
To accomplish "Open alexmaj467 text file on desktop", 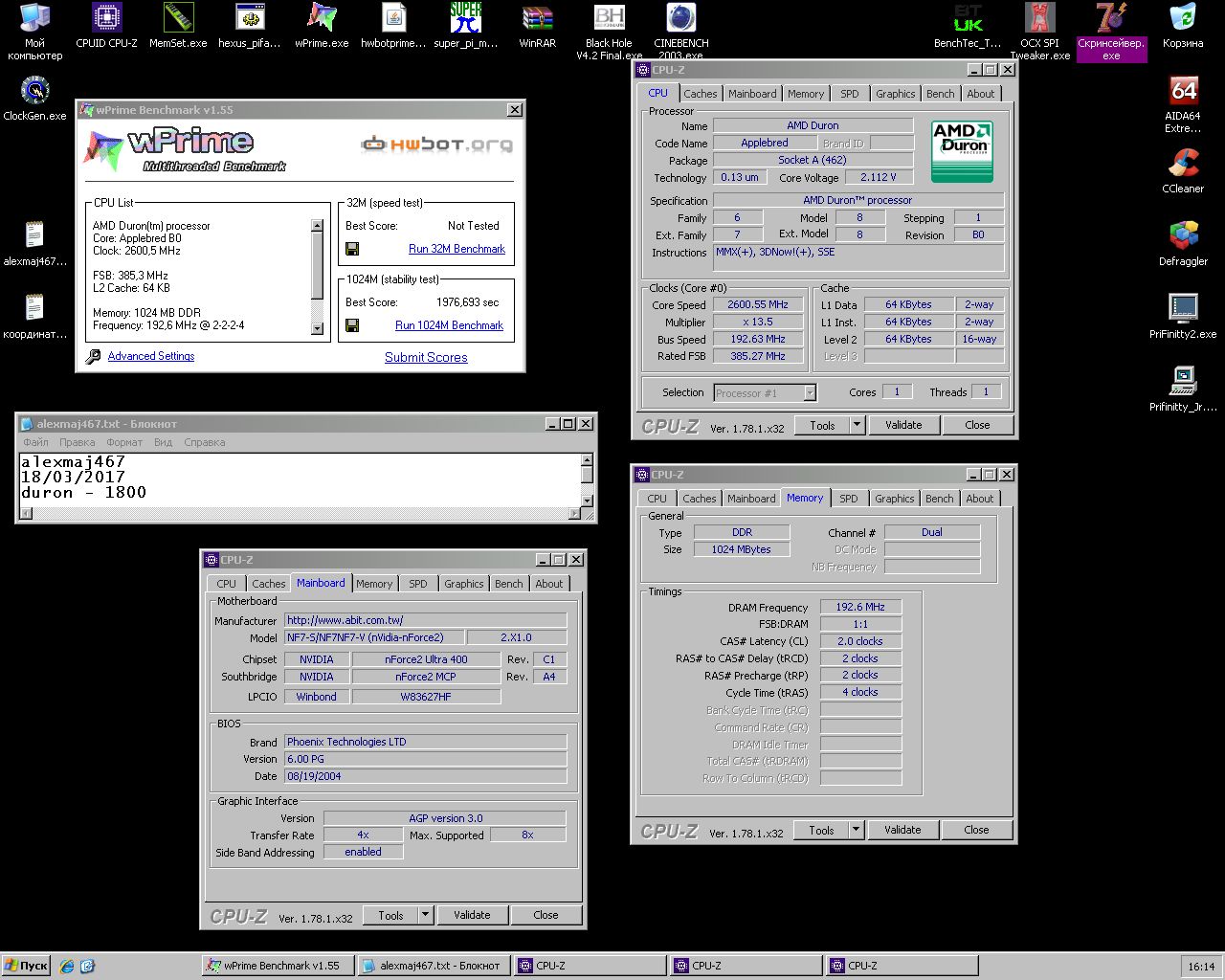I will pyautogui.click(x=34, y=244).
